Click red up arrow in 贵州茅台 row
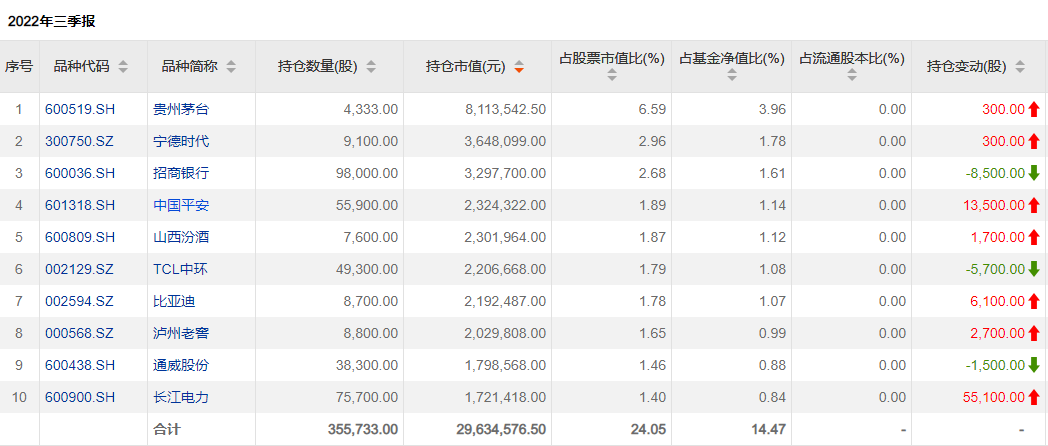Image resolution: width=1048 pixels, height=446 pixels. 1034,110
